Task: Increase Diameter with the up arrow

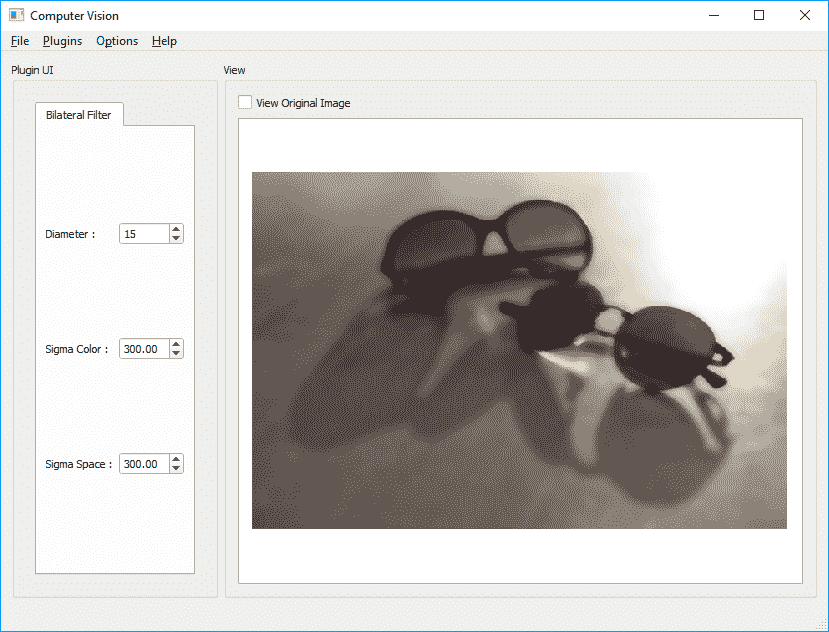Action: click(176, 229)
